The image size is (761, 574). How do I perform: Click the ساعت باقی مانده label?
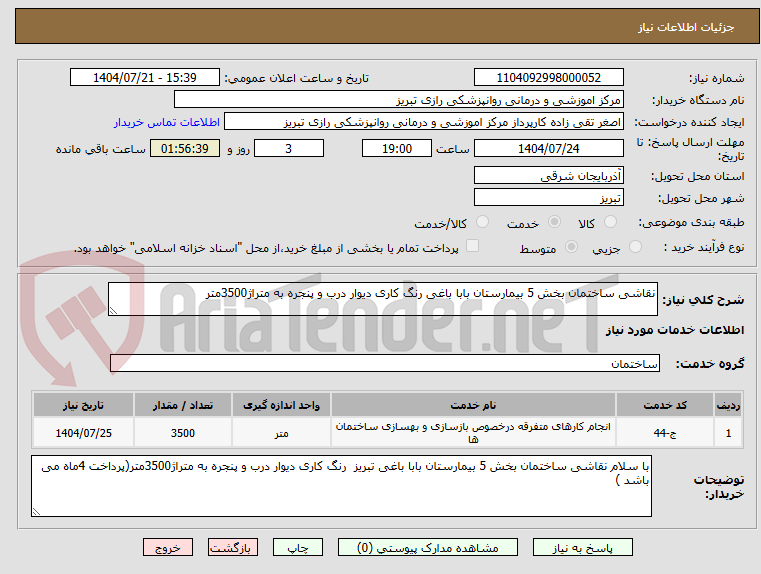click(100, 149)
